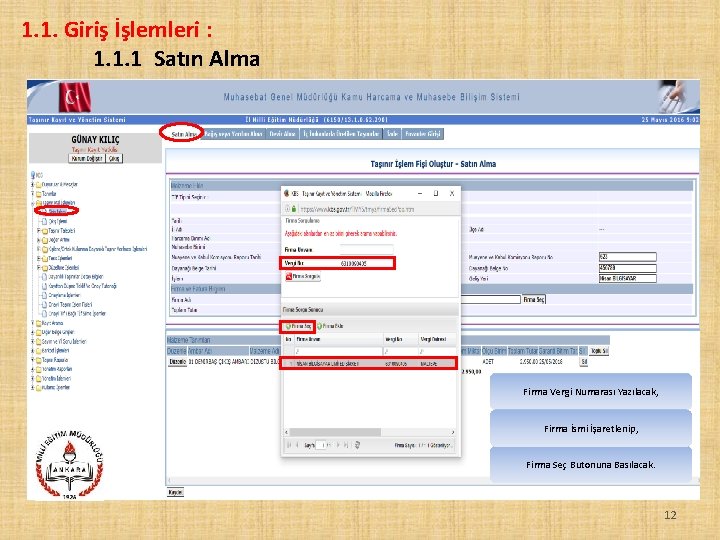Click the Firma Unvanı input field

366,249
